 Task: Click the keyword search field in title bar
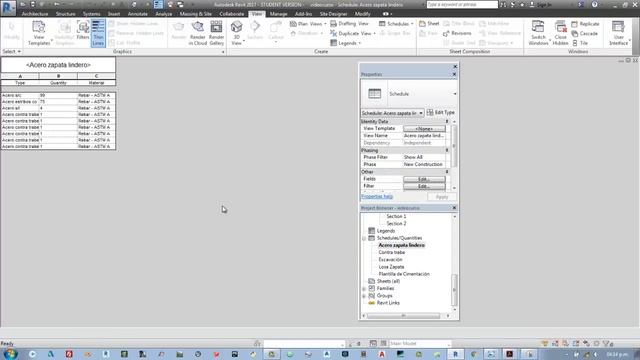[462, 4]
